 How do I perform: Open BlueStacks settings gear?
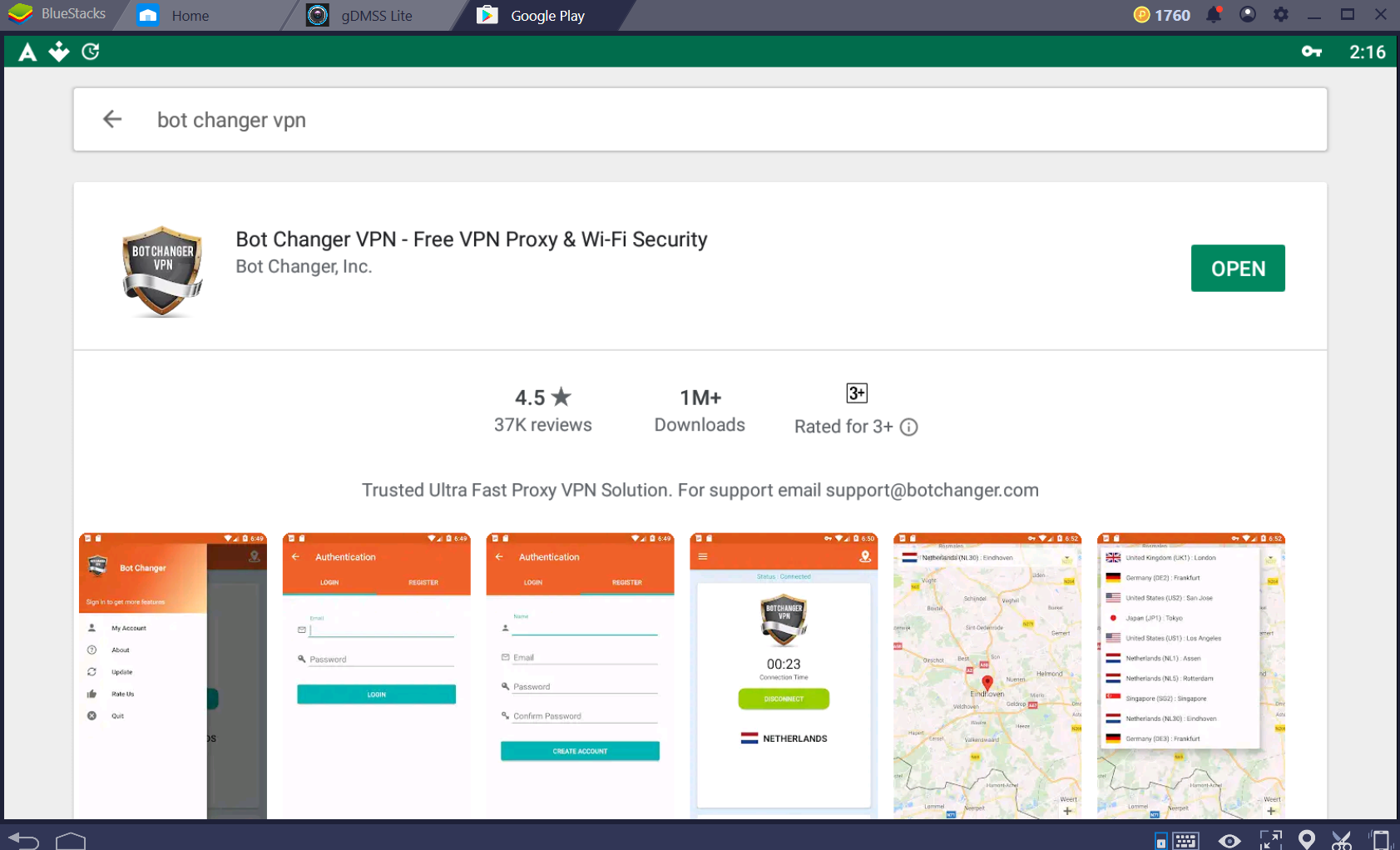click(1281, 14)
